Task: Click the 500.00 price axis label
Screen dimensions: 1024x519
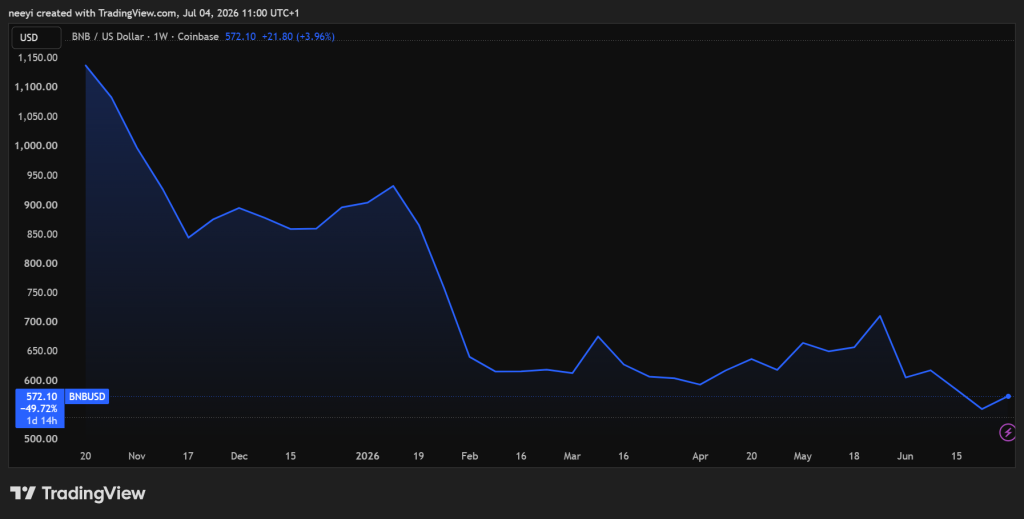Action: coord(42,439)
